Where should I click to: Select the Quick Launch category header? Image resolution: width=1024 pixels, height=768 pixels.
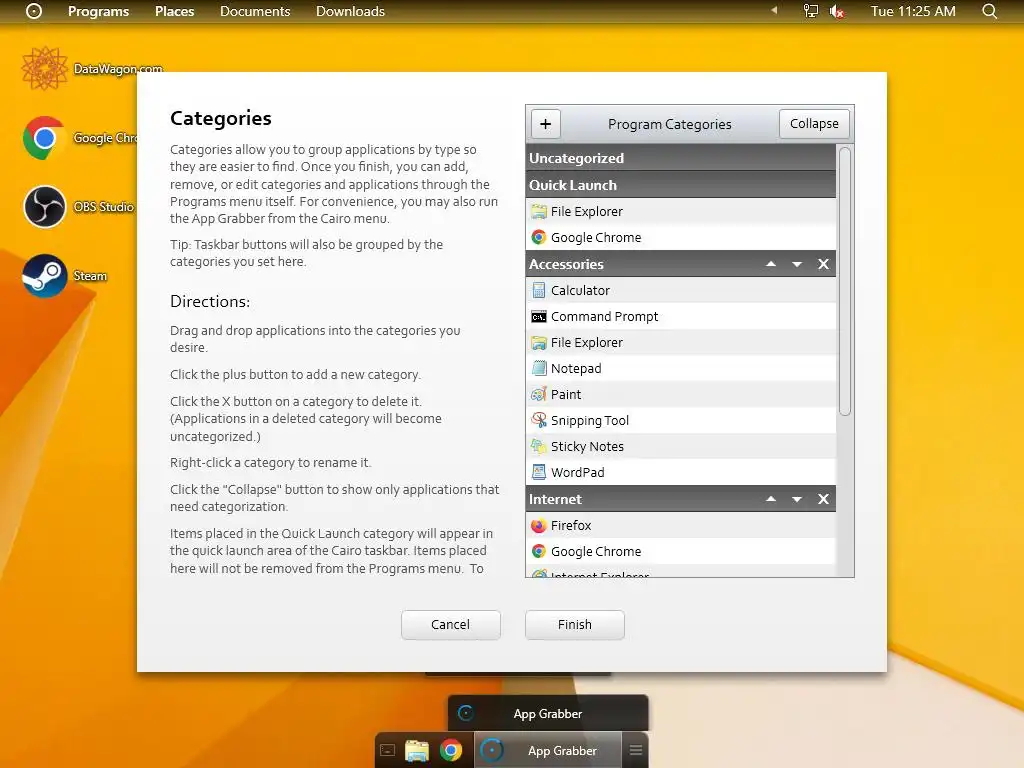coord(680,185)
